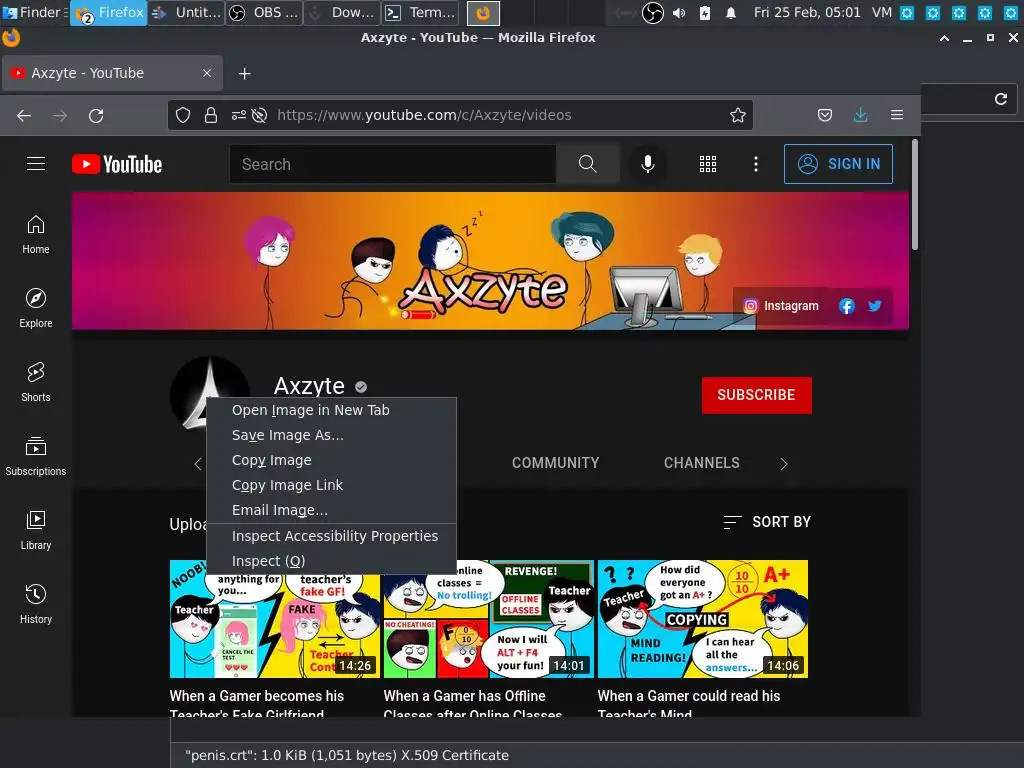1024x768 pixels.
Task: Open a new Firefox tab
Action: coord(244,74)
